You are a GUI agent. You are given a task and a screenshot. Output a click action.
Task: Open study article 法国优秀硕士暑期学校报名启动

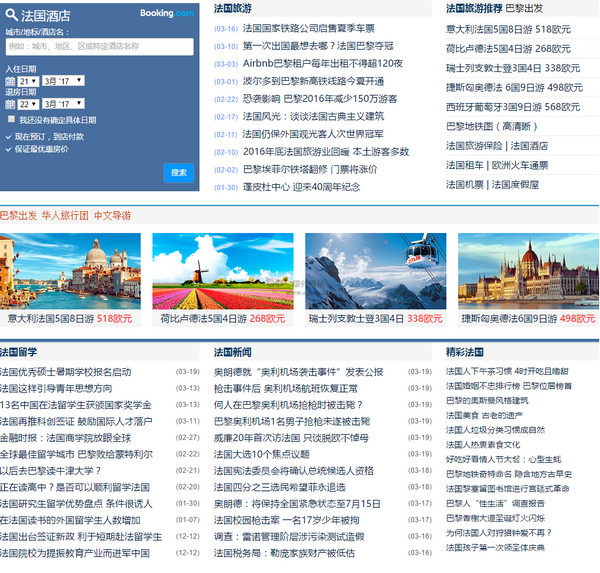pyautogui.click(x=65, y=372)
